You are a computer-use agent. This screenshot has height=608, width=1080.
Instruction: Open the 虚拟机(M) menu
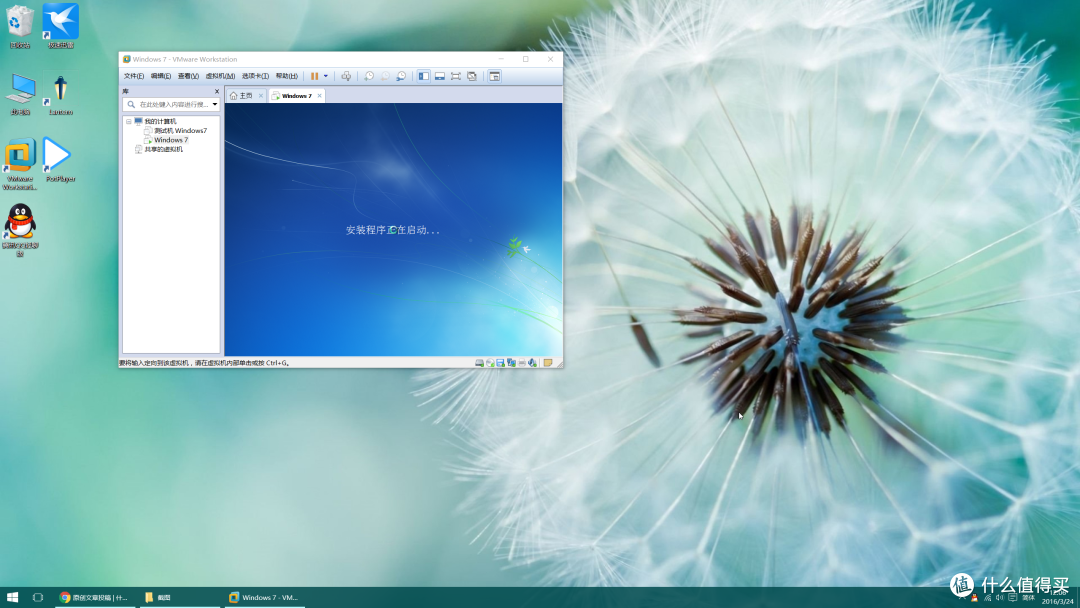tap(220, 76)
